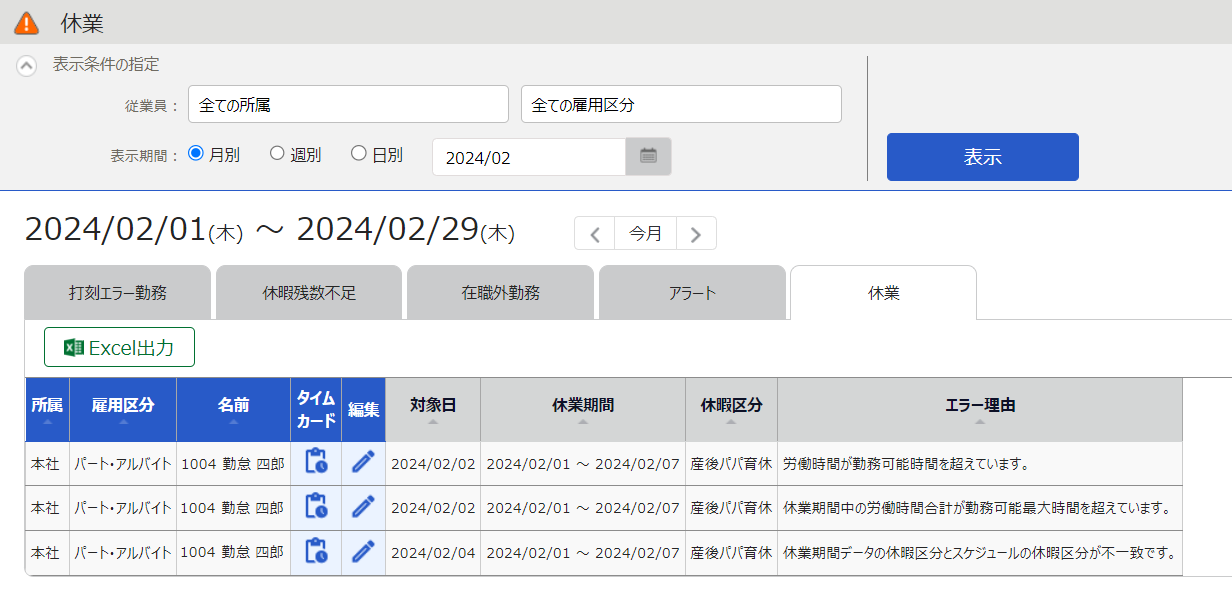The image size is (1232, 613).
Task: Sort by 対象日 column header
Action: (x=433, y=410)
